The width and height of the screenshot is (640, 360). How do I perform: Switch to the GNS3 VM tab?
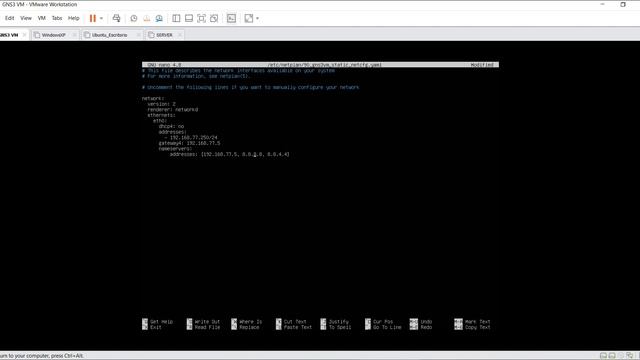coord(10,35)
